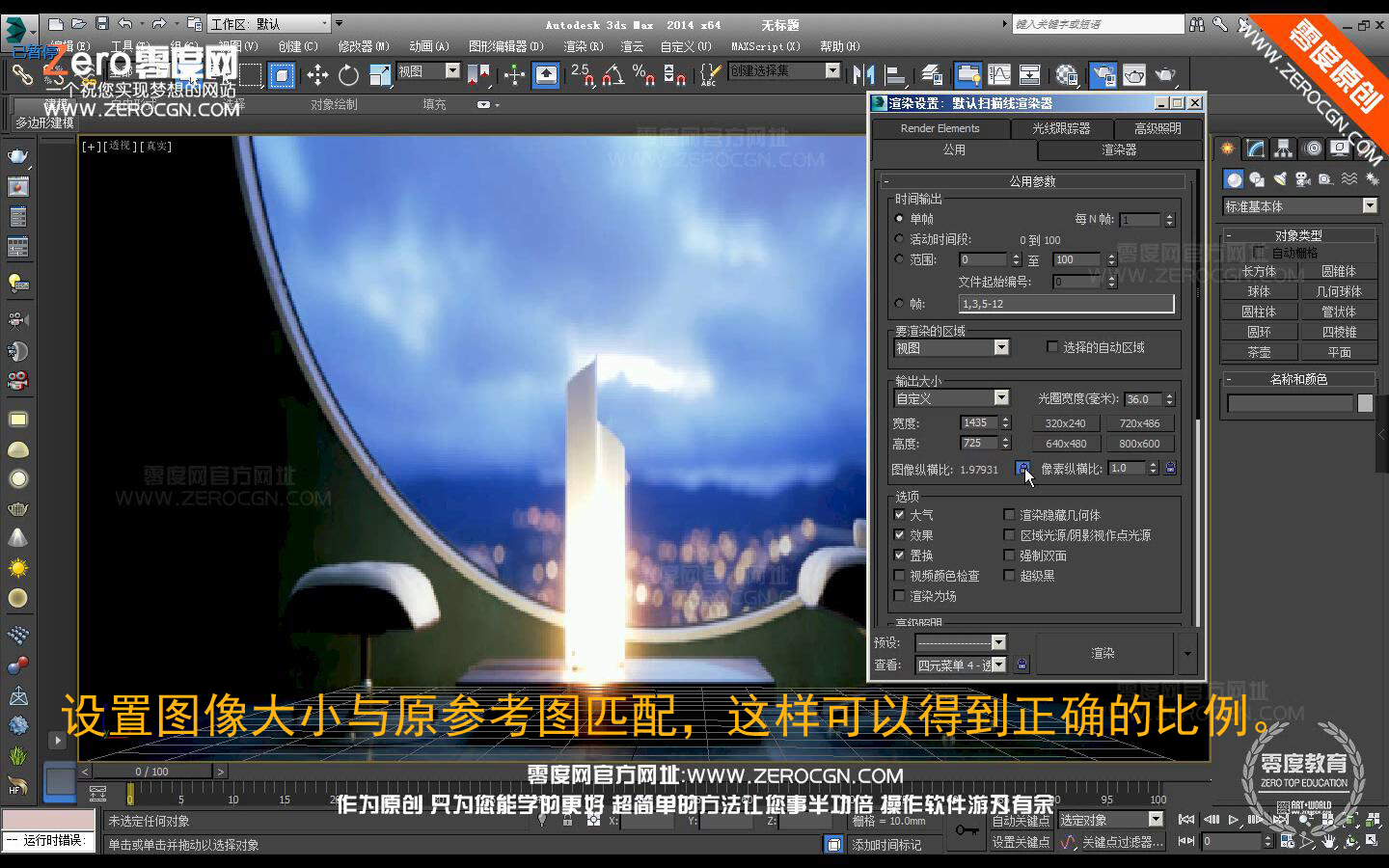The width and height of the screenshot is (1389, 868).
Task: Select the Space Warps category icon
Action: click(x=1349, y=179)
